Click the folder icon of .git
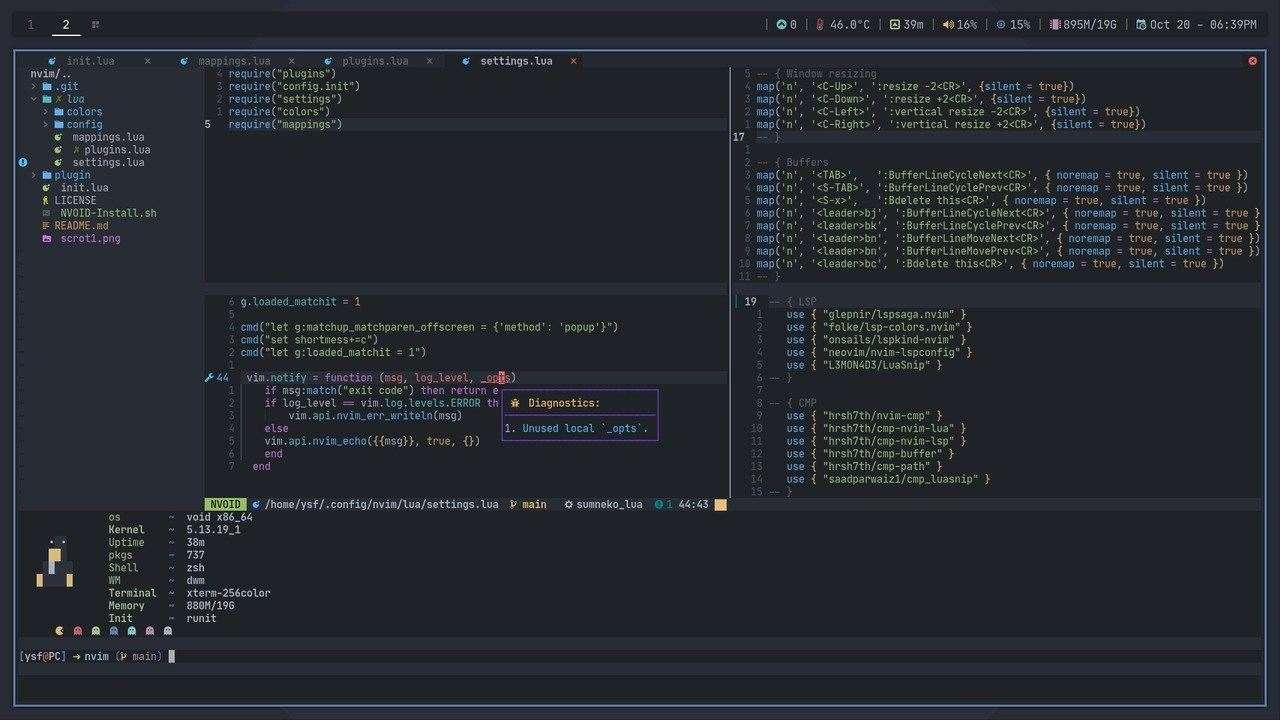 [x=47, y=87]
